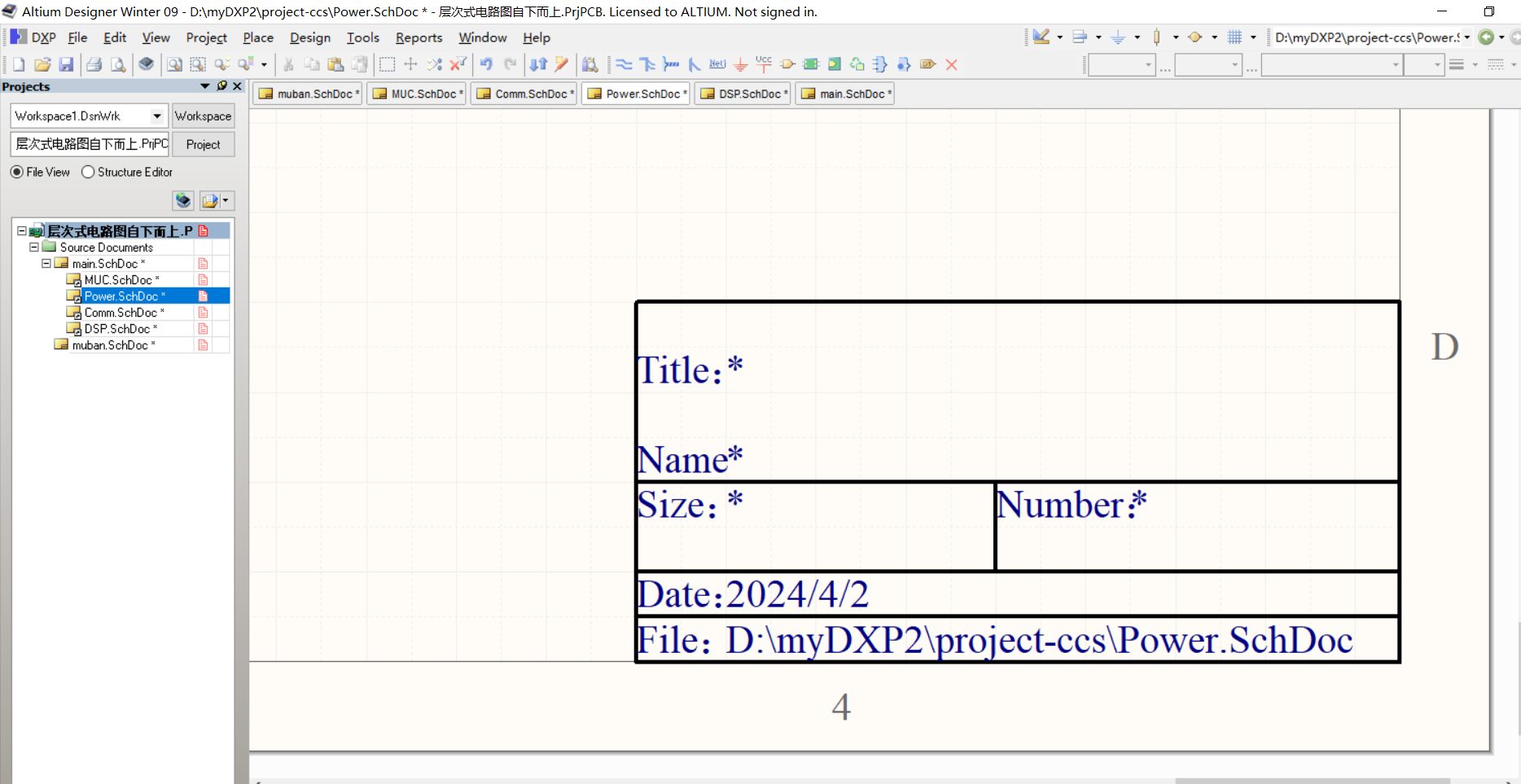Open Print Preview icon

point(118,64)
